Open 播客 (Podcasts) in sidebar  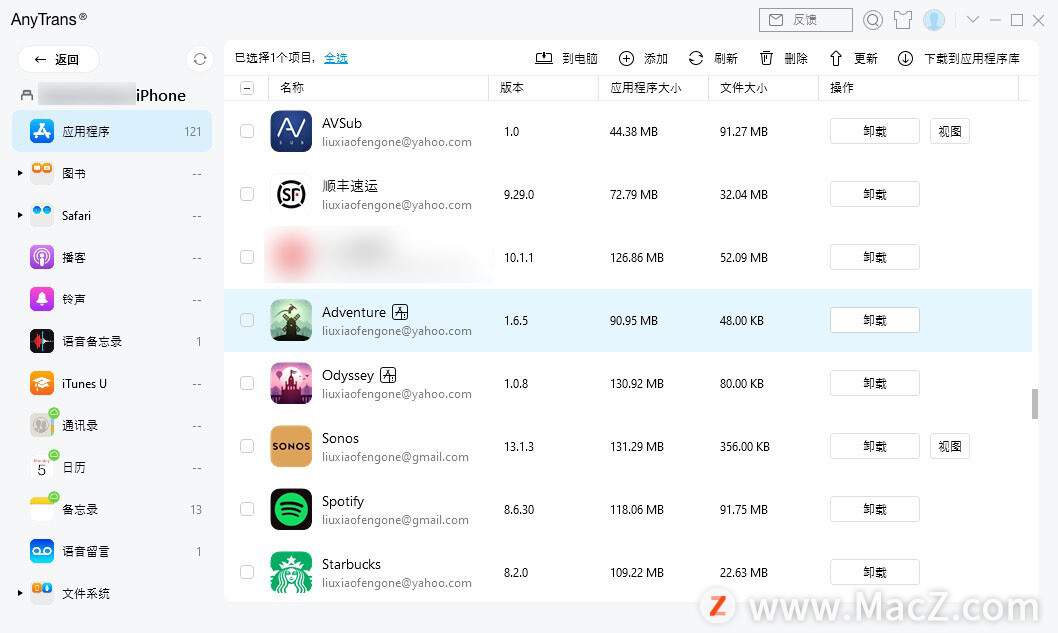[x=112, y=257]
